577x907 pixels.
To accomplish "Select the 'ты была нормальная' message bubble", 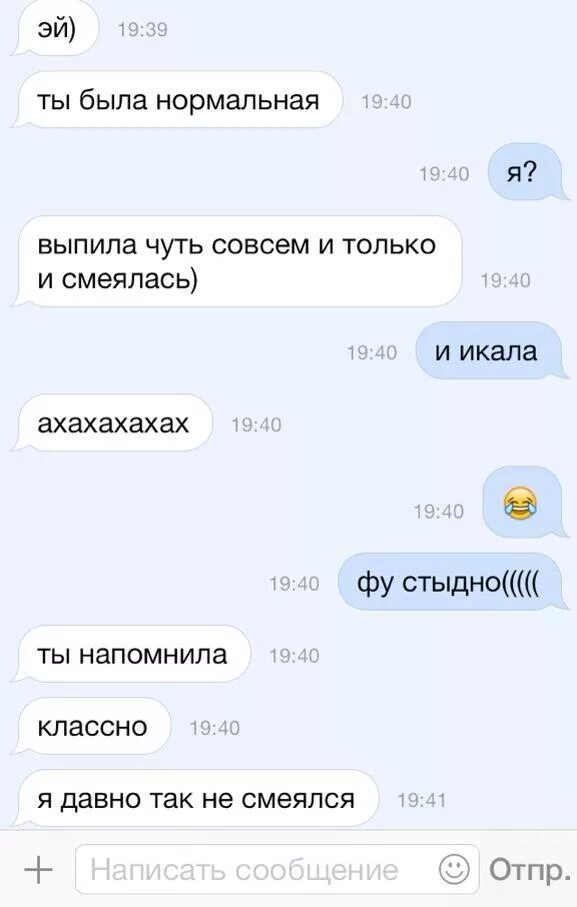I will click(176, 100).
